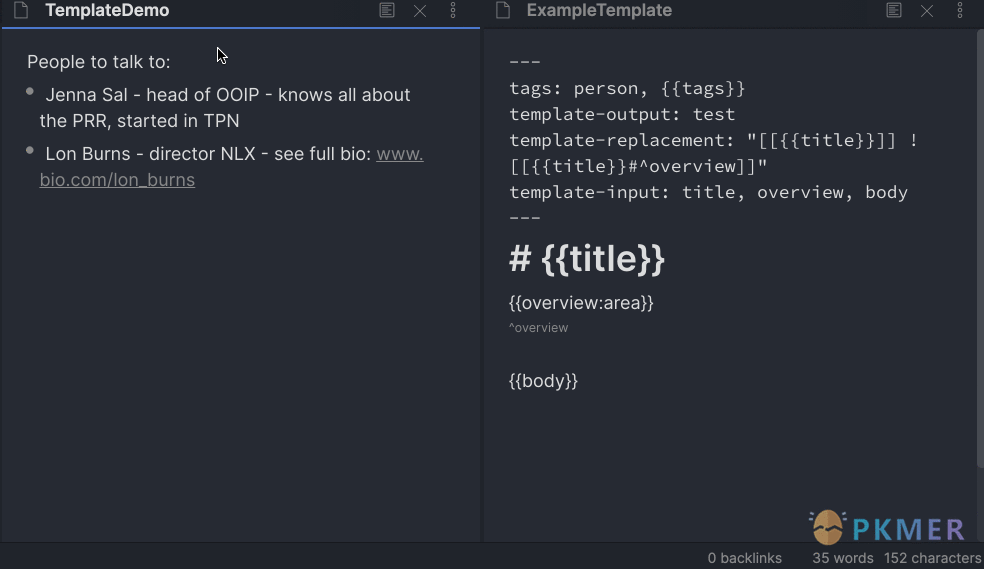The width and height of the screenshot is (984, 569).
Task: Place the cursor in the # {{title}} heading
Action: point(587,260)
